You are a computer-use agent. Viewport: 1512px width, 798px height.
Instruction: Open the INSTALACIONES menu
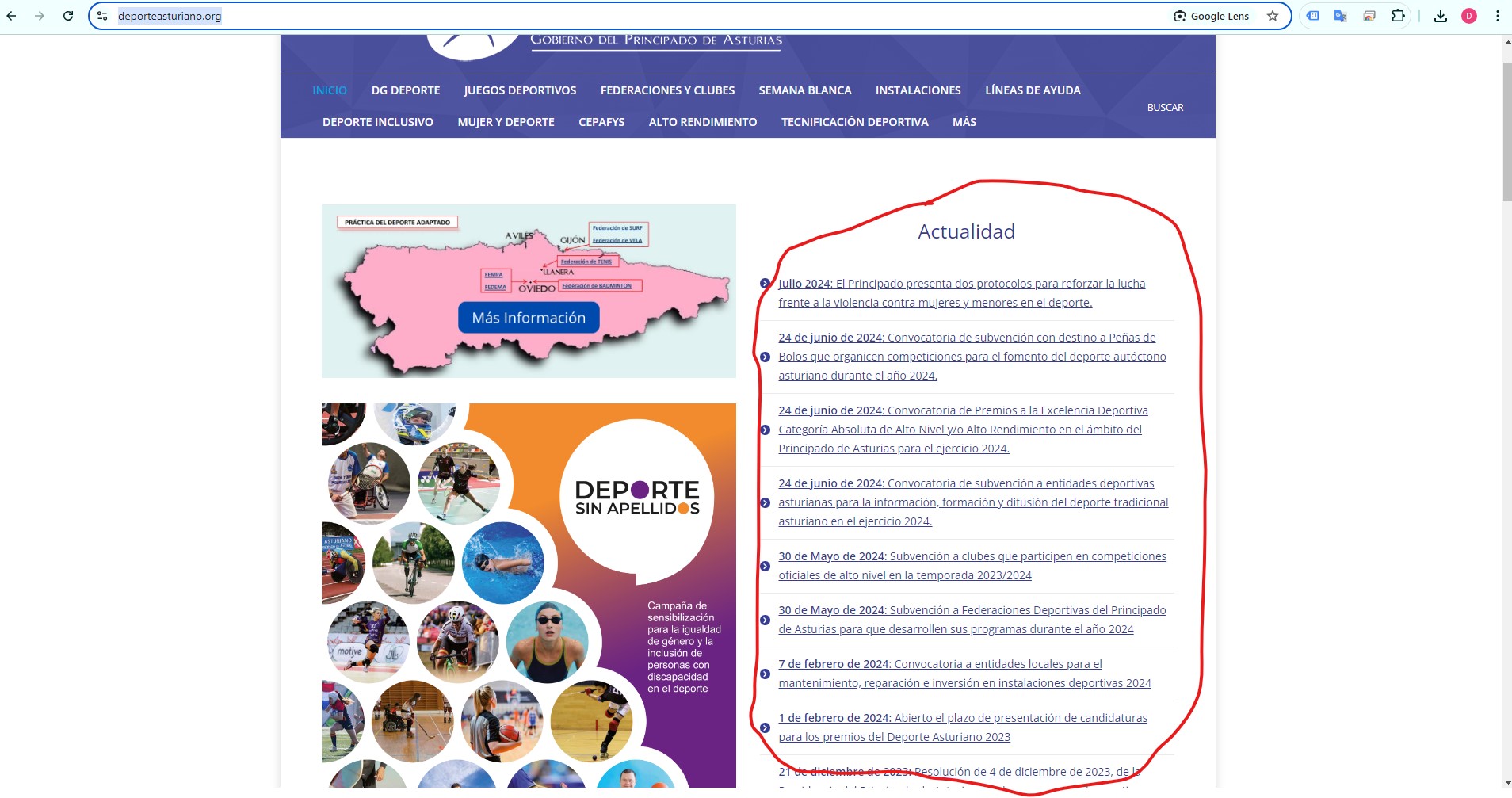918,90
